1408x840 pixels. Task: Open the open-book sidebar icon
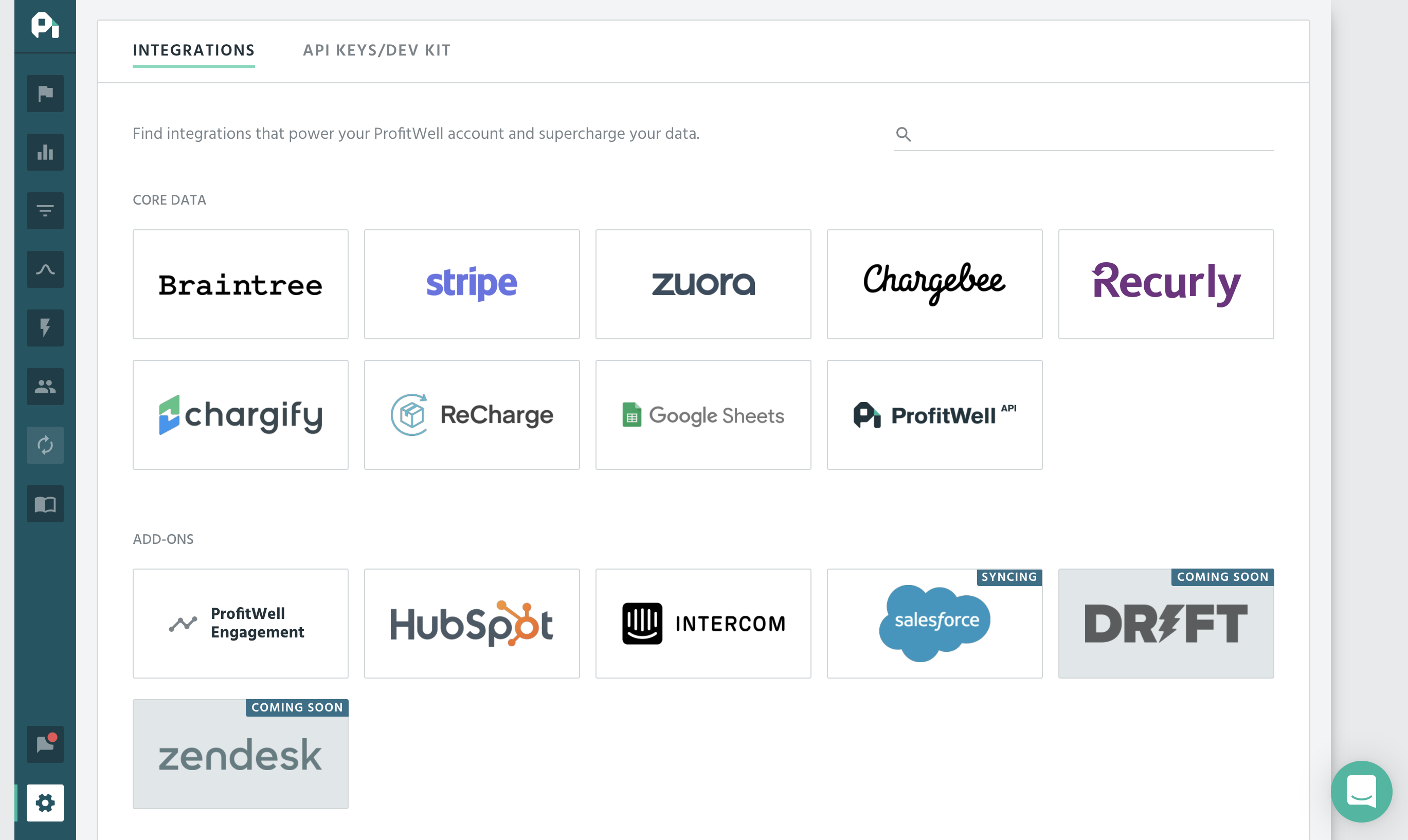(x=45, y=504)
